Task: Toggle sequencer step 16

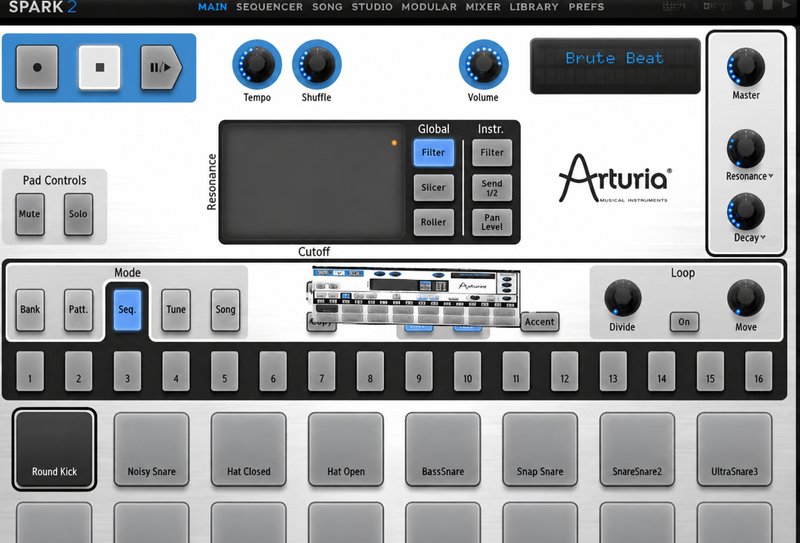Action: click(x=759, y=371)
